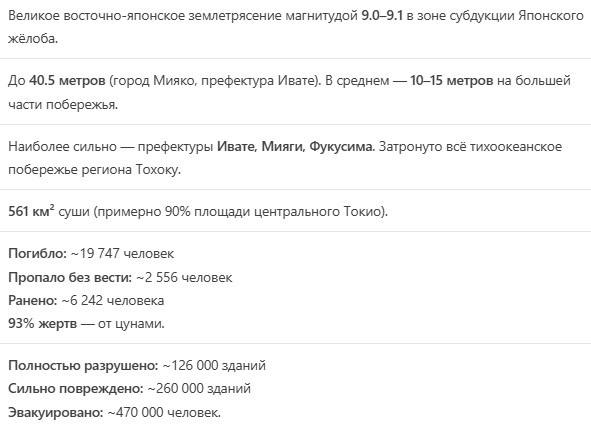Screen dimensions: 591x427
Task: Click the bold prefectures Ивате, Мияги, Фукусима
Action: [296, 146]
